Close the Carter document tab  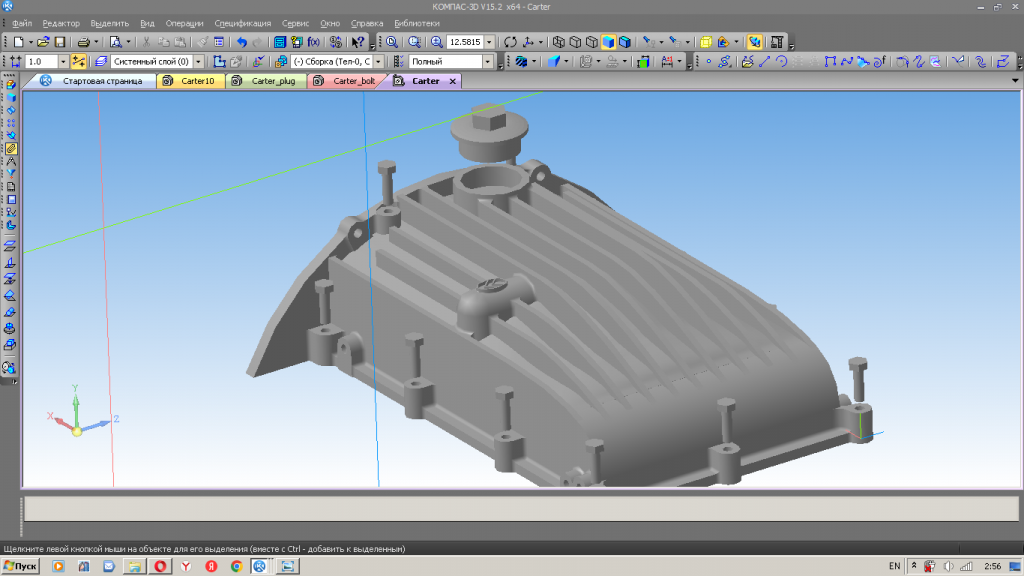452,81
